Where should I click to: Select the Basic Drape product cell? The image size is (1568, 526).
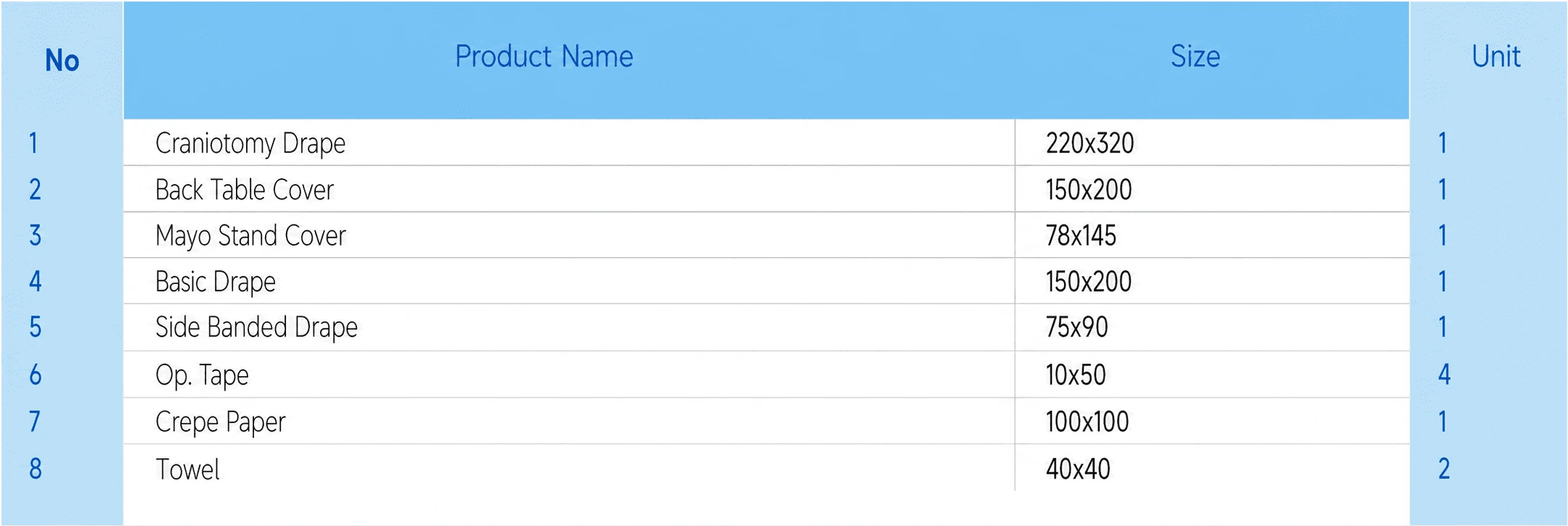216,282
